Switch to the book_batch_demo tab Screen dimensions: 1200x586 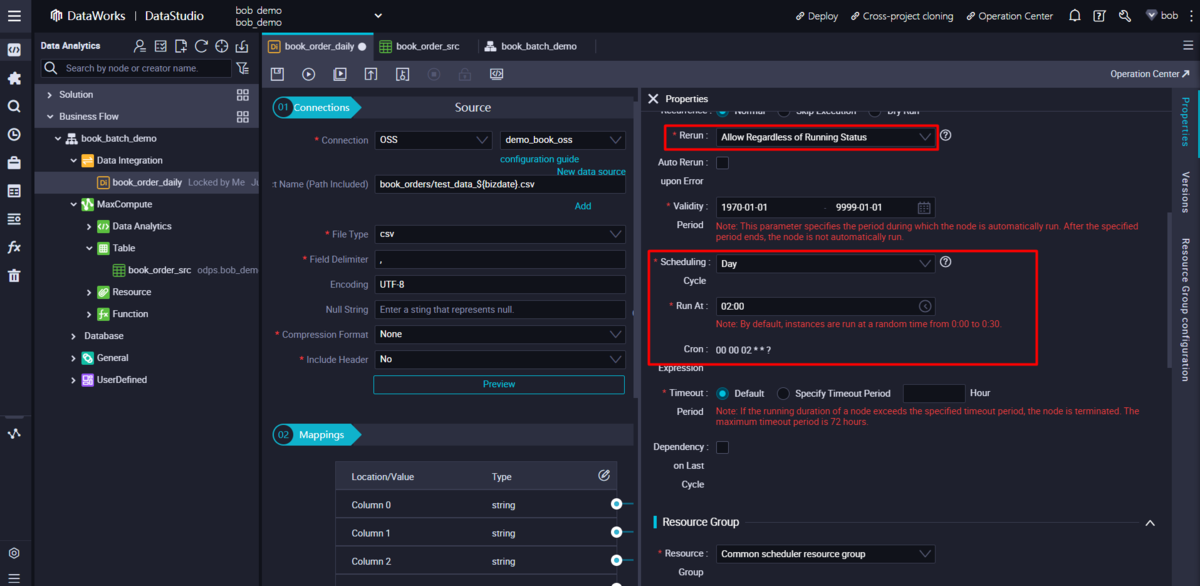coord(538,46)
